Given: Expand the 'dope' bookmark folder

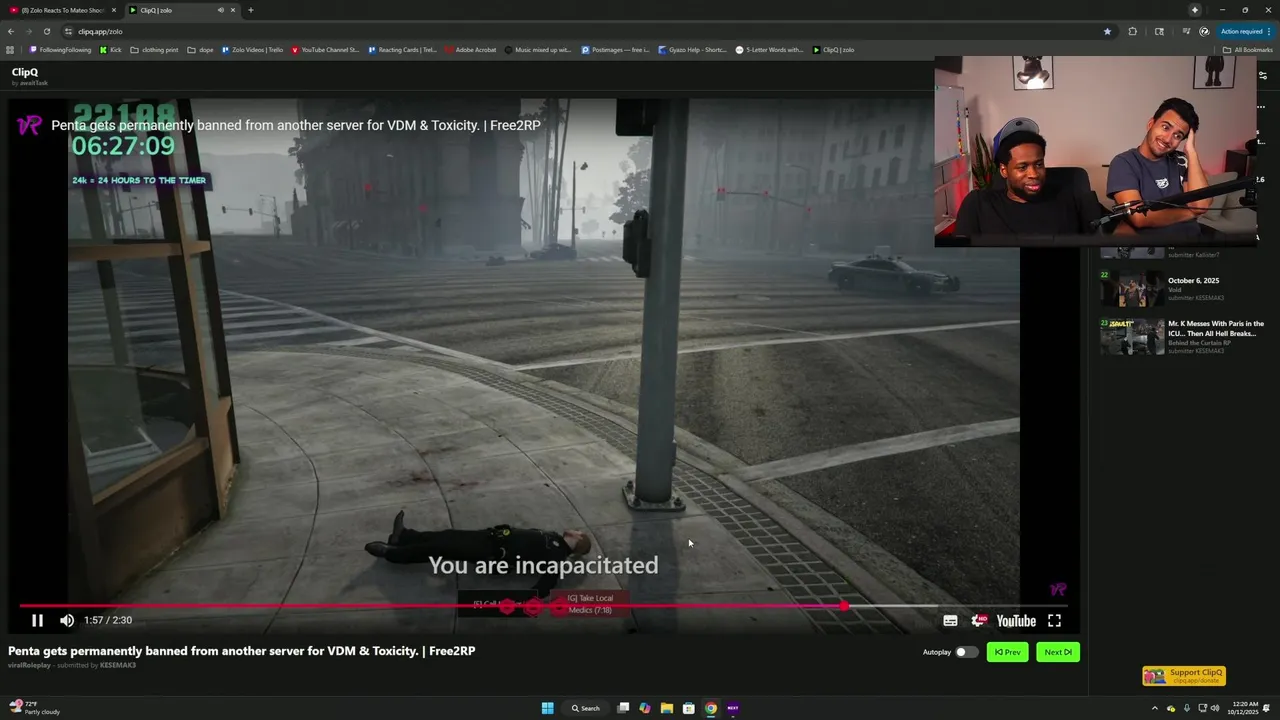Looking at the screenshot, I should point(201,50).
